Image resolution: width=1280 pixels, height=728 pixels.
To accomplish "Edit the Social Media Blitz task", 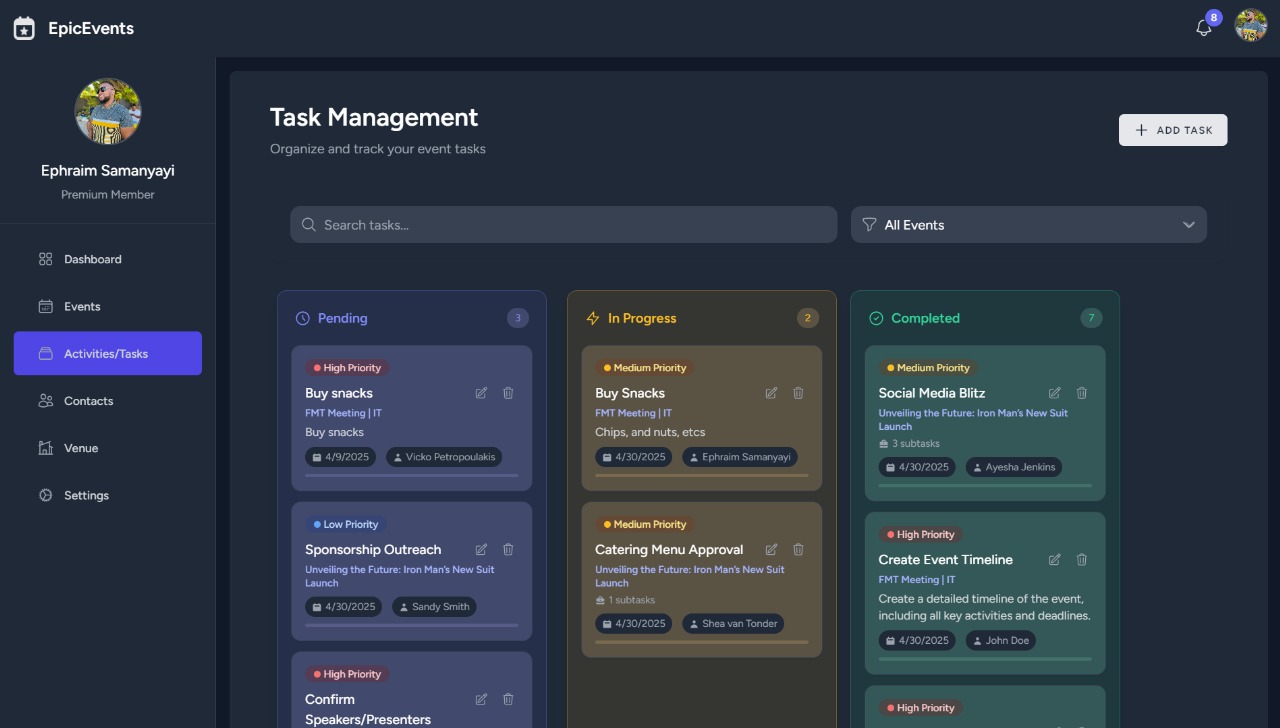I will pyautogui.click(x=1054, y=393).
